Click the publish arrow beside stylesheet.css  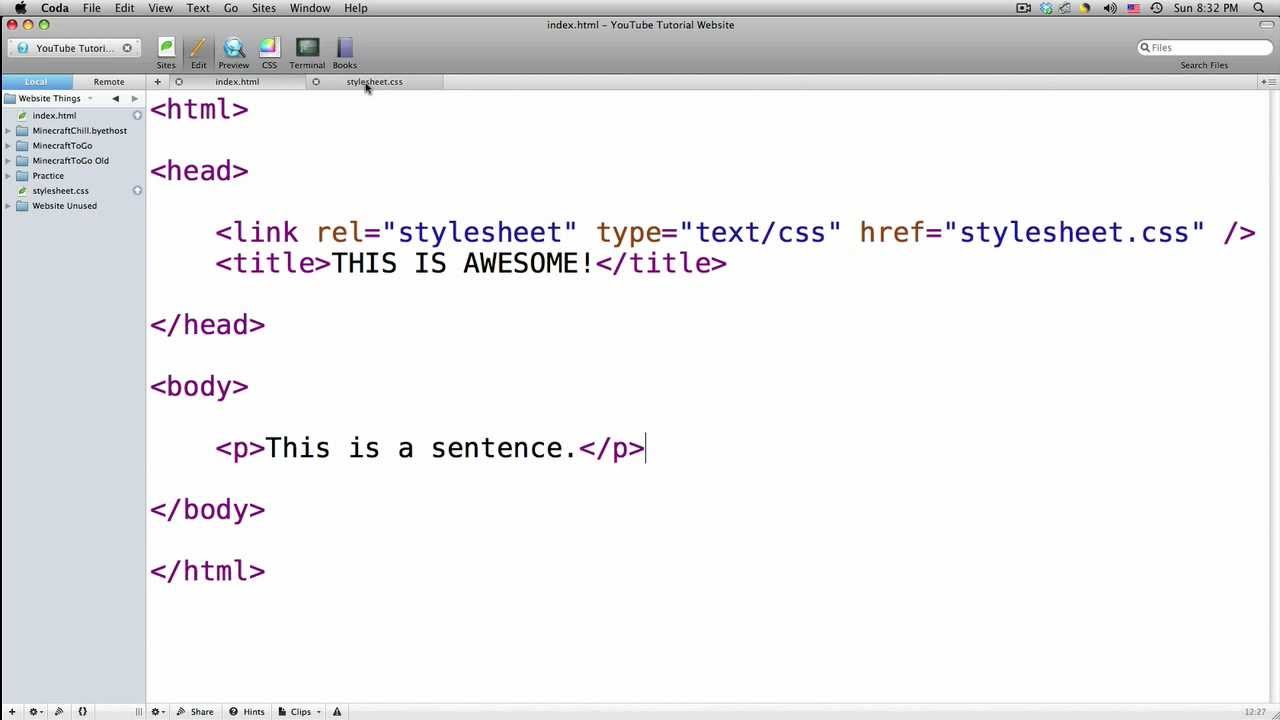coord(137,191)
